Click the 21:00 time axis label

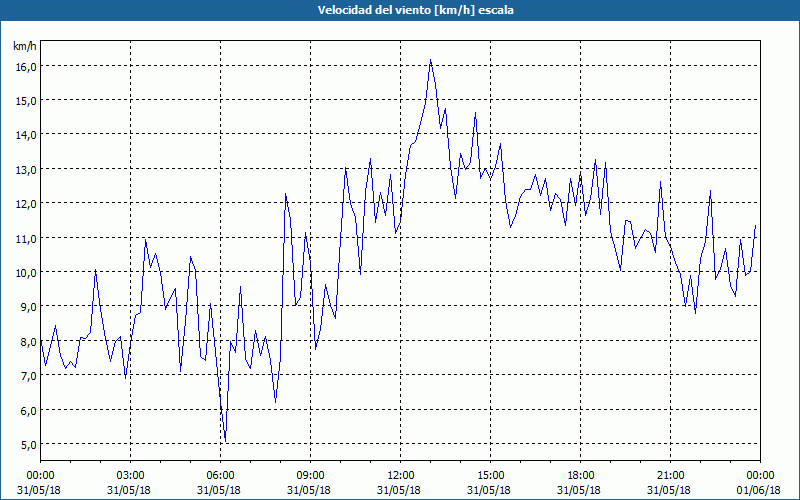(x=670, y=476)
